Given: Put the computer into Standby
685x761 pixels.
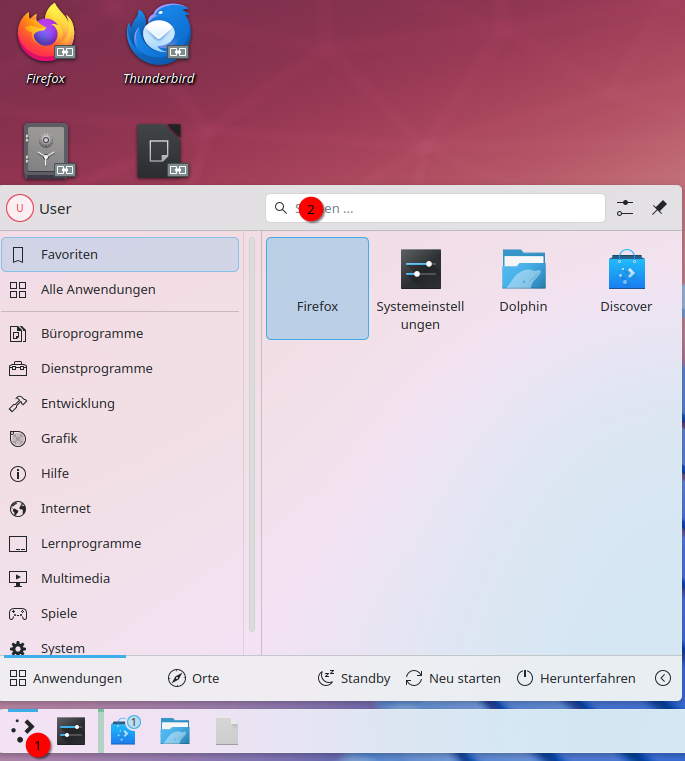Looking at the screenshot, I should pos(354,678).
